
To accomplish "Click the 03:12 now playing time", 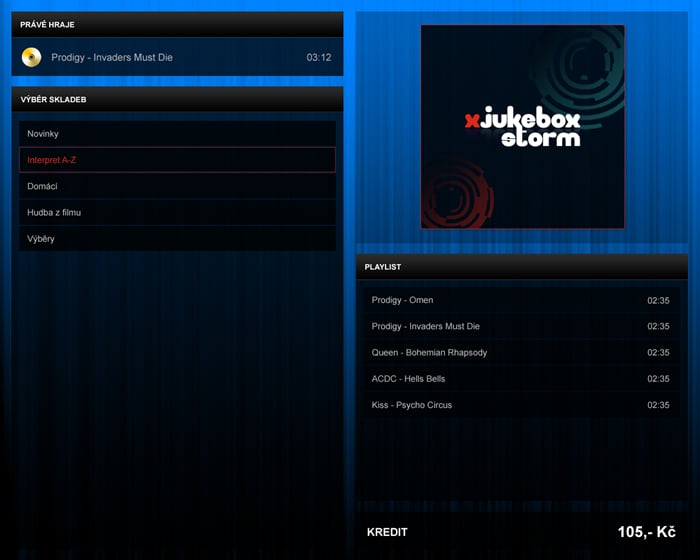I will tap(318, 58).
